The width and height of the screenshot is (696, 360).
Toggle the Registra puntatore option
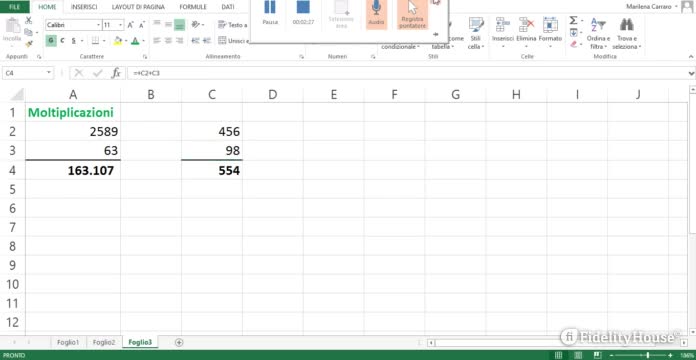click(412, 13)
